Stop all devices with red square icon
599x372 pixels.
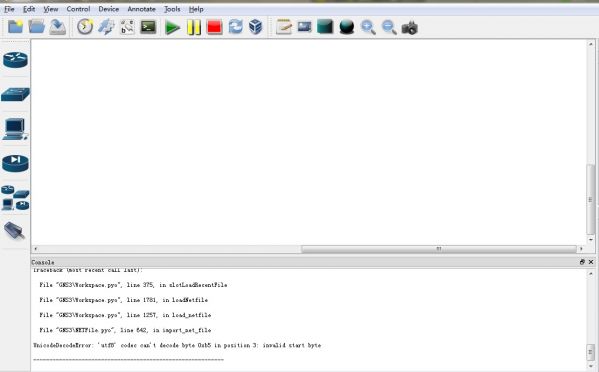[214, 27]
